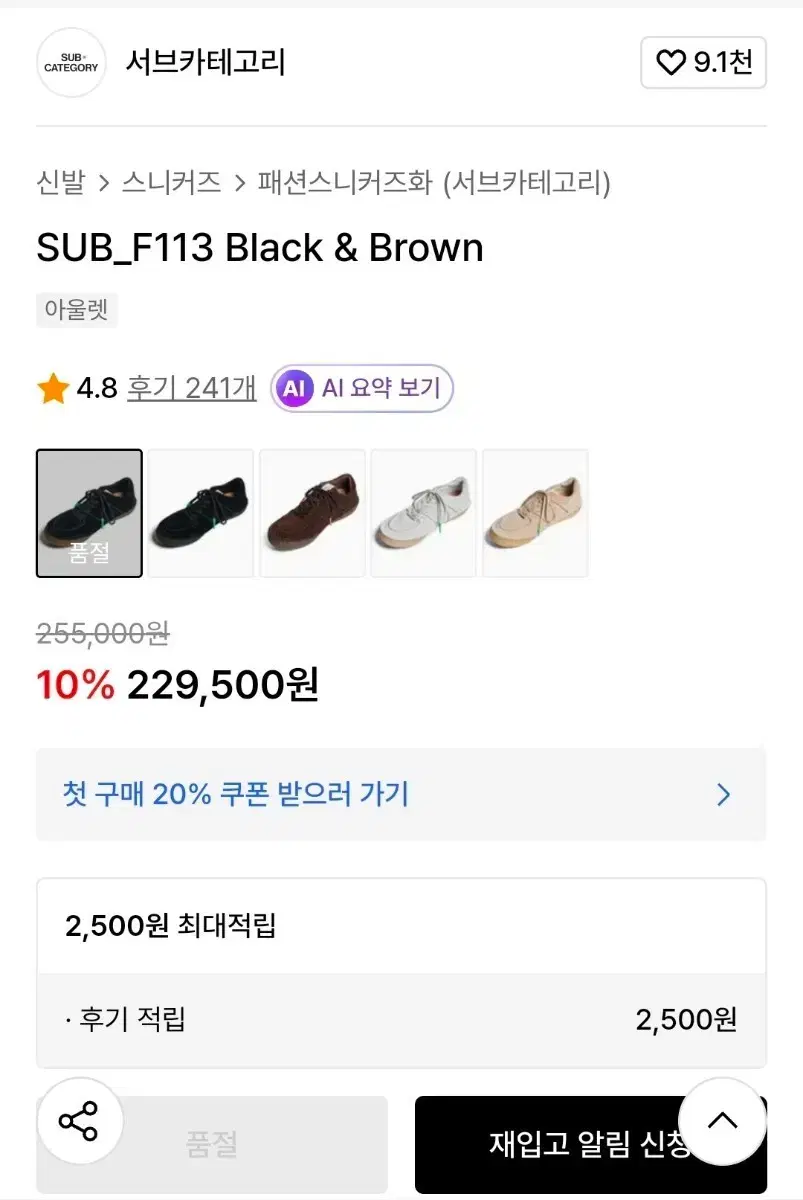Select the sold-out black shoe thumbnail

(90, 513)
